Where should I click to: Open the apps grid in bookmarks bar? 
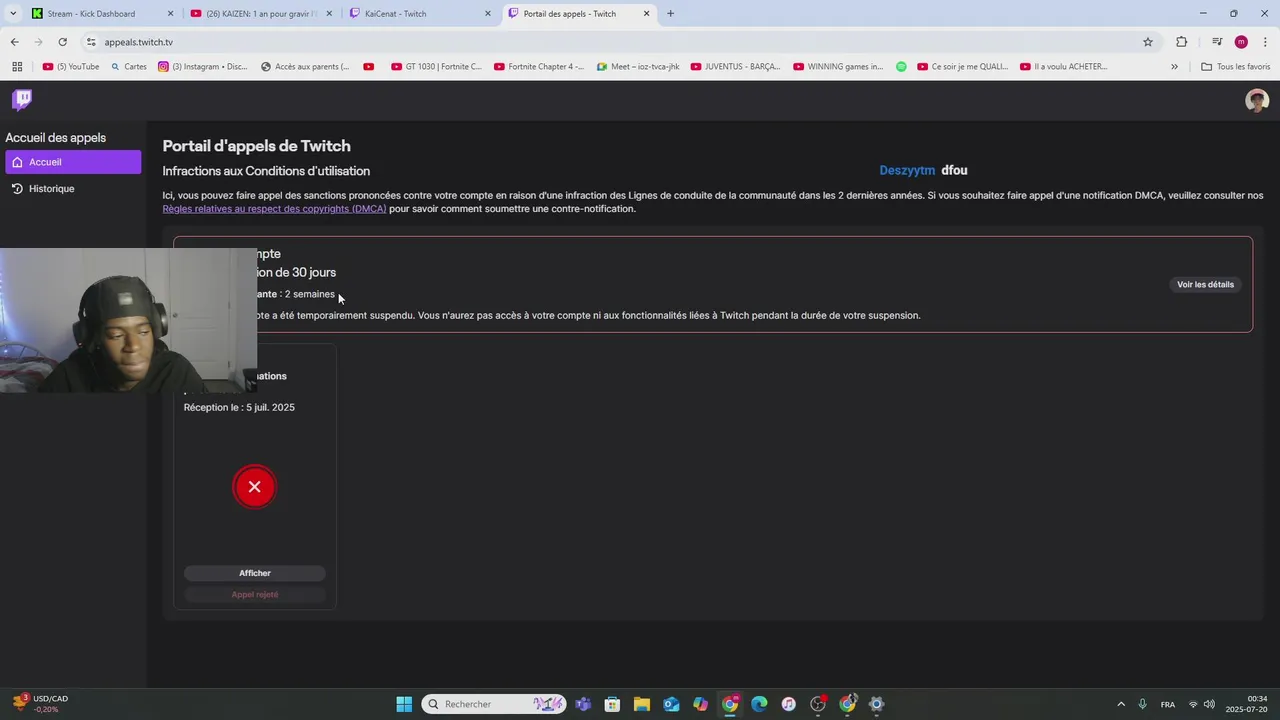pyautogui.click(x=17, y=67)
